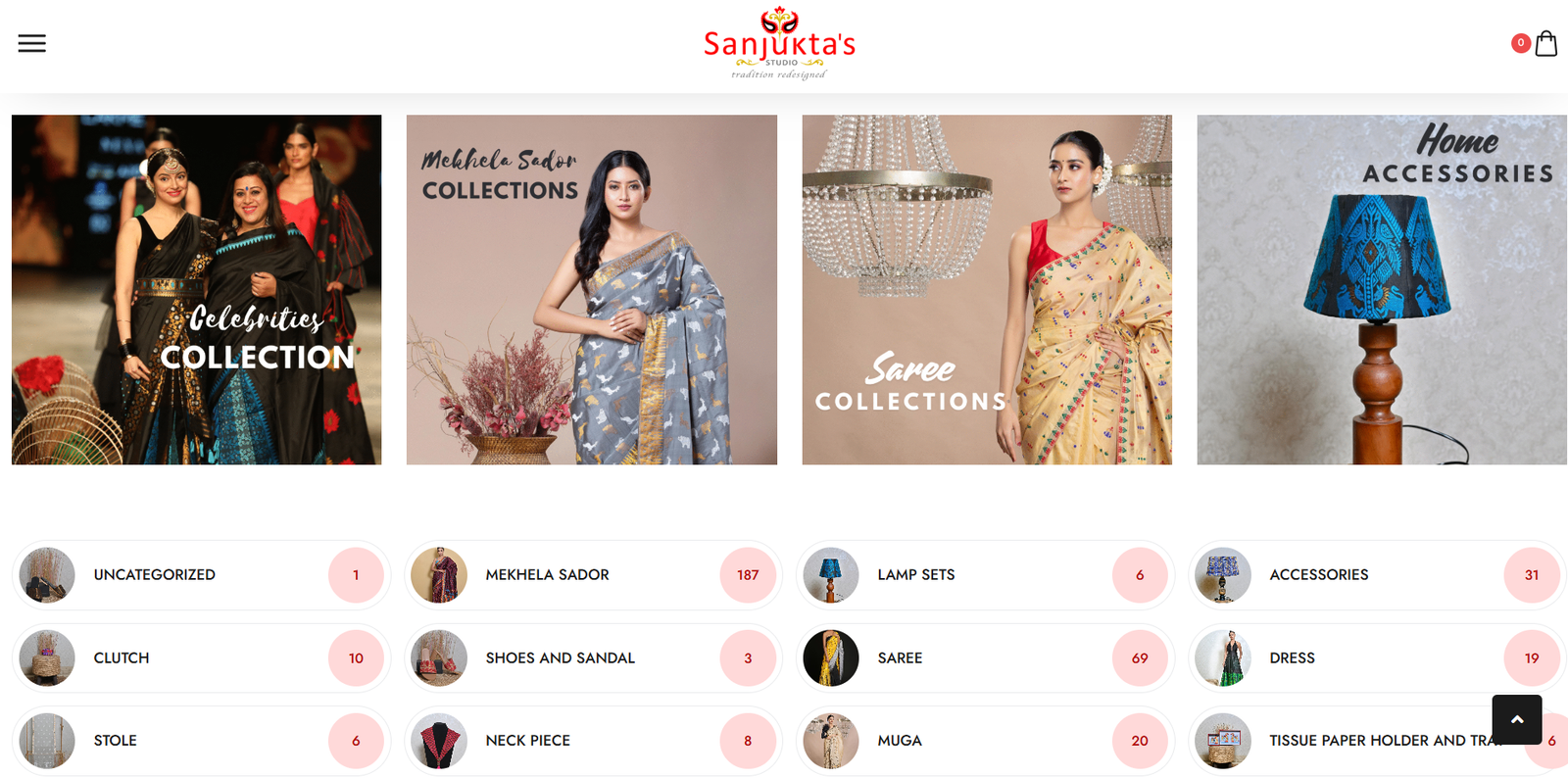Open the hamburger navigation menu
Viewport: 1568px width, 778px height.
tap(31, 43)
